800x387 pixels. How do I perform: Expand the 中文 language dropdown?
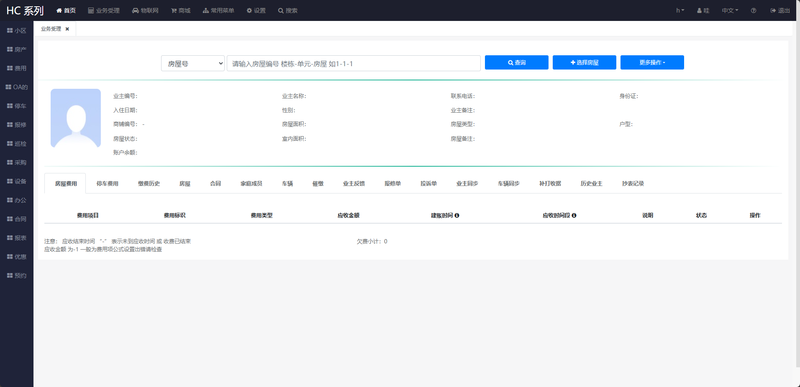[x=730, y=10]
